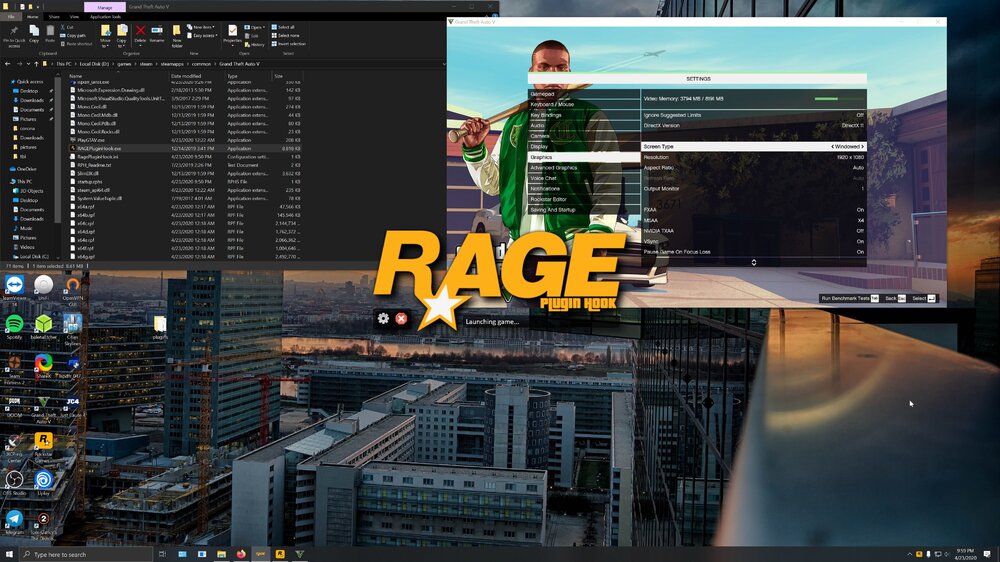Open Easy access dropdown in ribbon
The height and width of the screenshot is (562, 1000).
coord(201,36)
